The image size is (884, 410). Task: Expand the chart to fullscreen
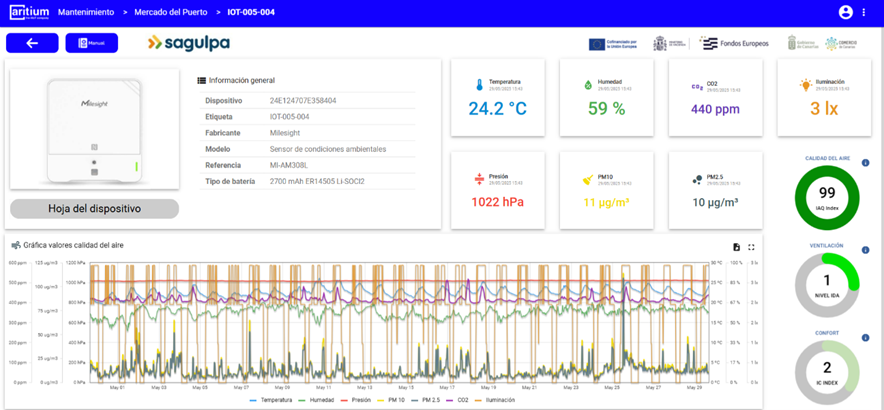pos(751,247)
